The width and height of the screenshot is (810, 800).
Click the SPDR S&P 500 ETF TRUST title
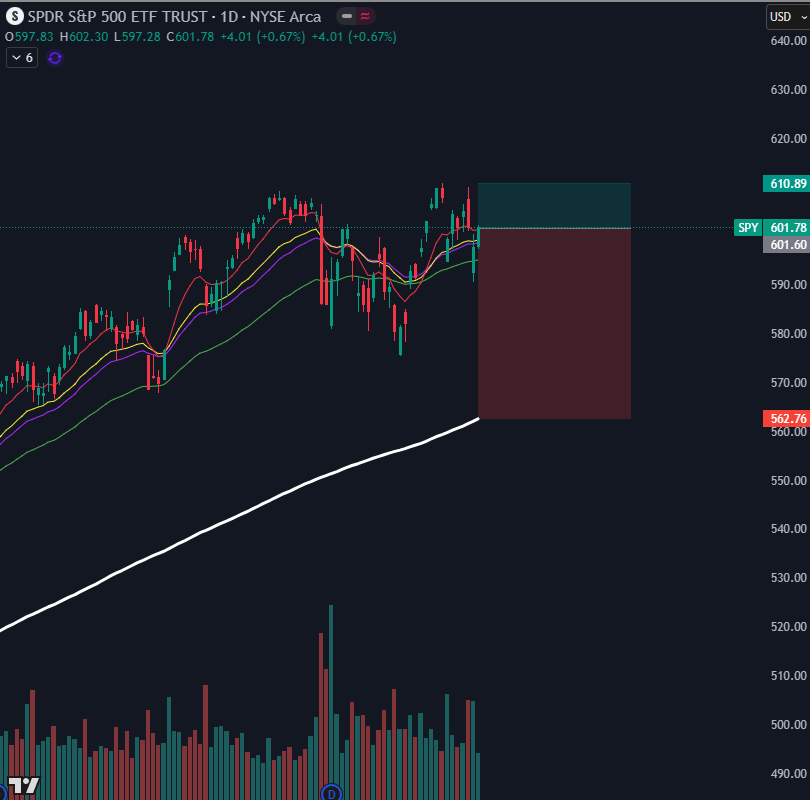[x=117, y=17]
